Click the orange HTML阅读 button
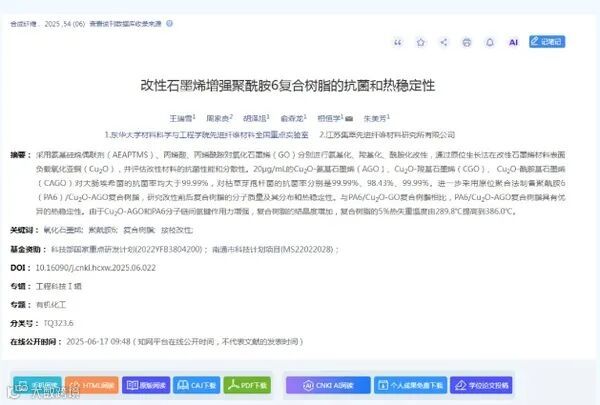This screenshot has width=600, height=405. pyautogui.click(x=92, y=385)
